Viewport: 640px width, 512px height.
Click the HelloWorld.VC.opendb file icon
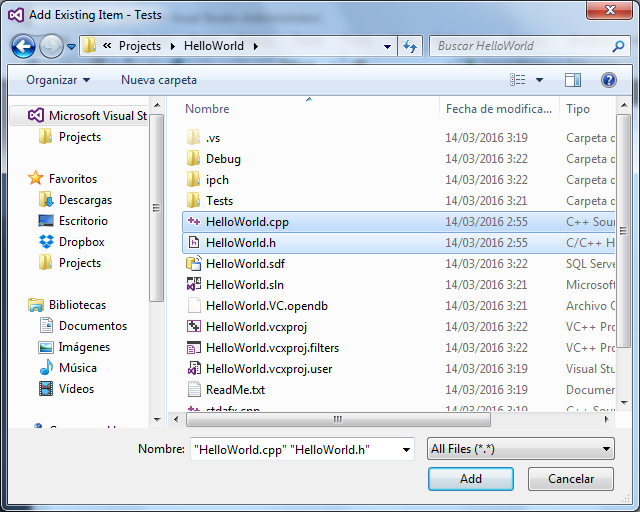tap(194, 305)
